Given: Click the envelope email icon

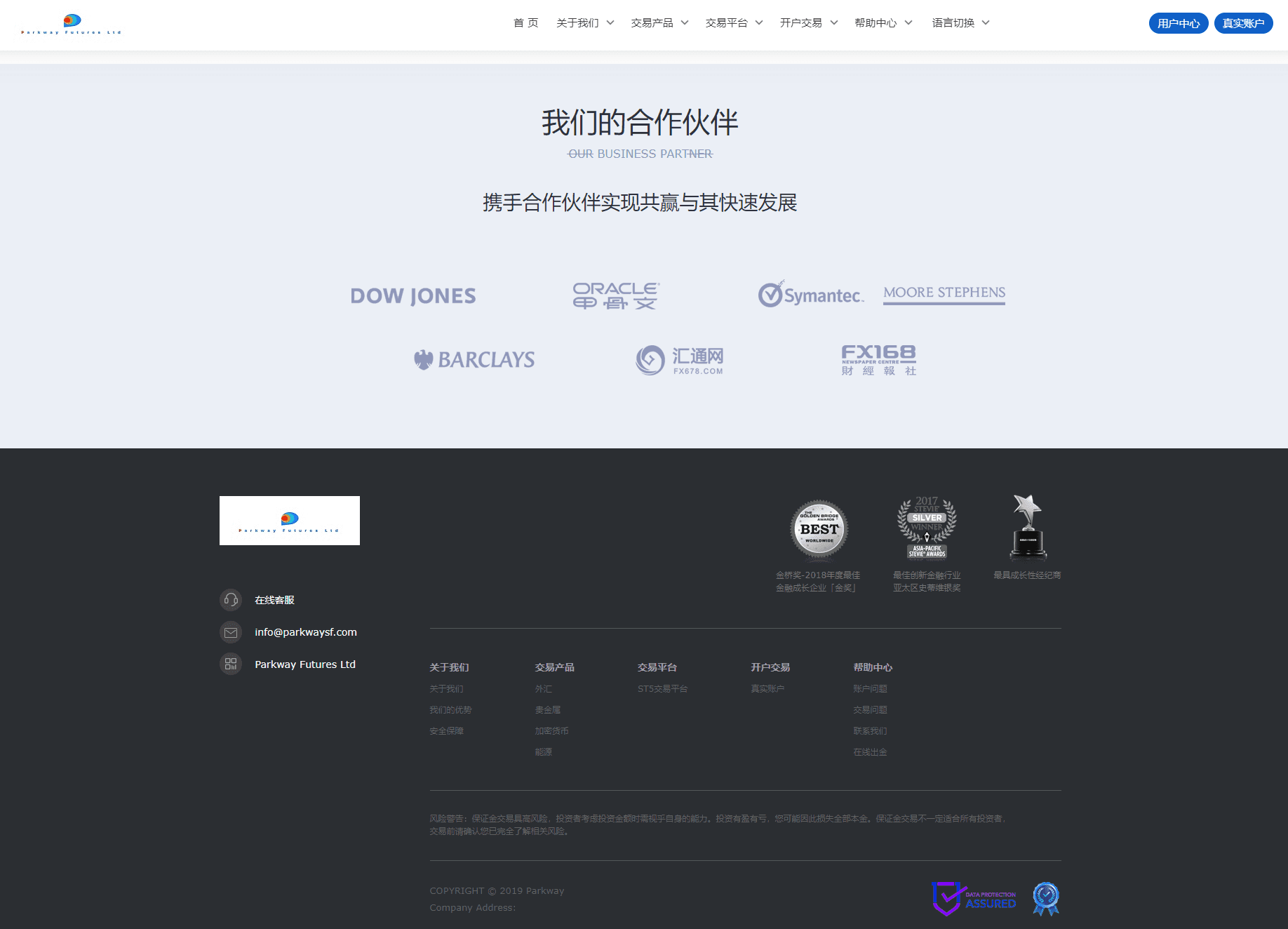Looking at the screenshot, I should coord(231,632).
